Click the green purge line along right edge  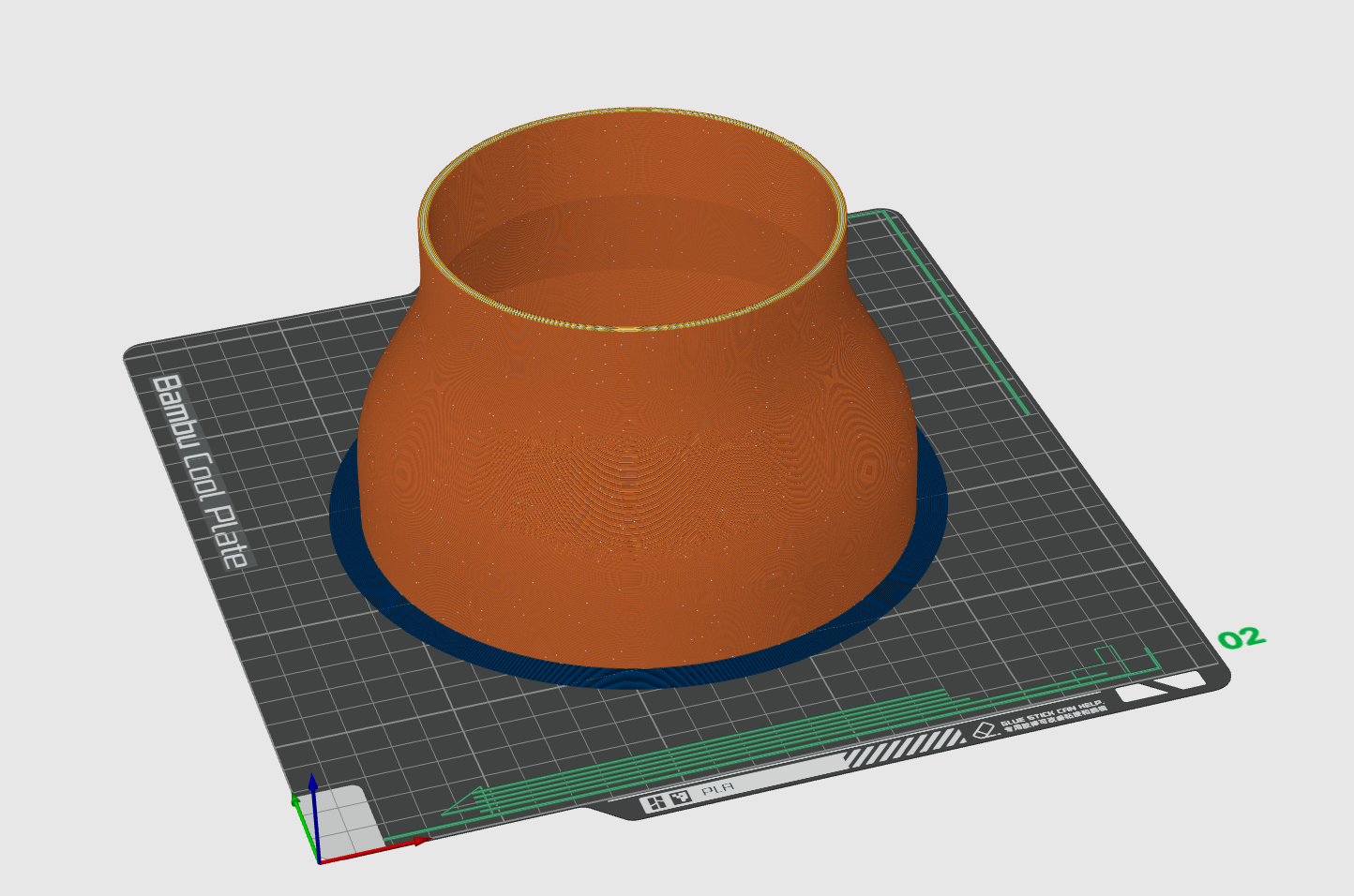(x=958, y=308)
